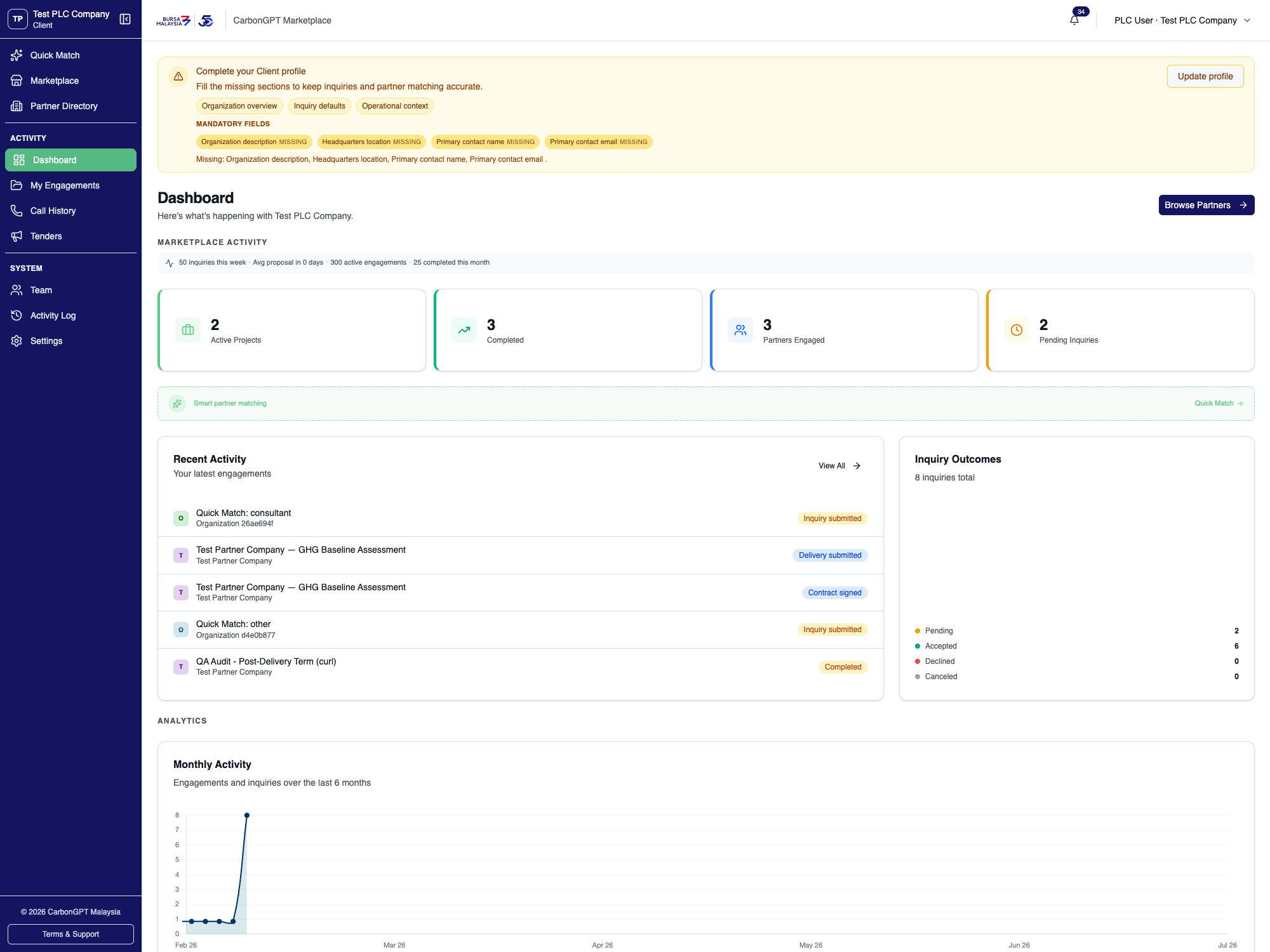Click the Tenders megaphone icon

click(17, 236)
